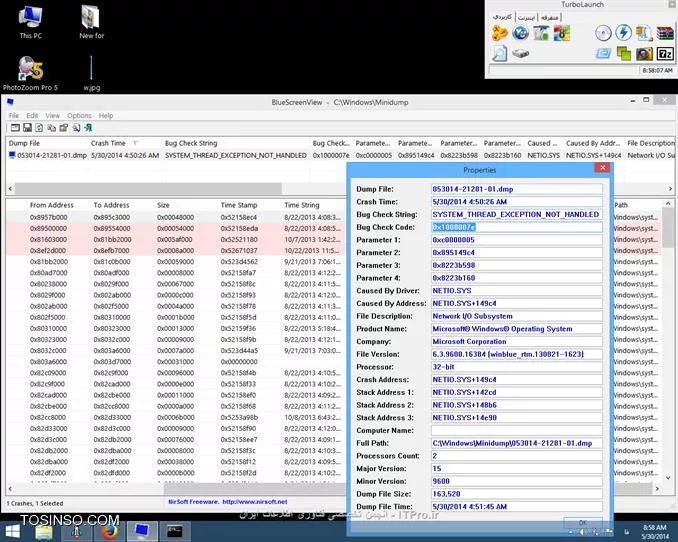Click the Exit toolbar icon
Image resolution: width=678 pixels, height=542 pixels.
click(88, 128)
